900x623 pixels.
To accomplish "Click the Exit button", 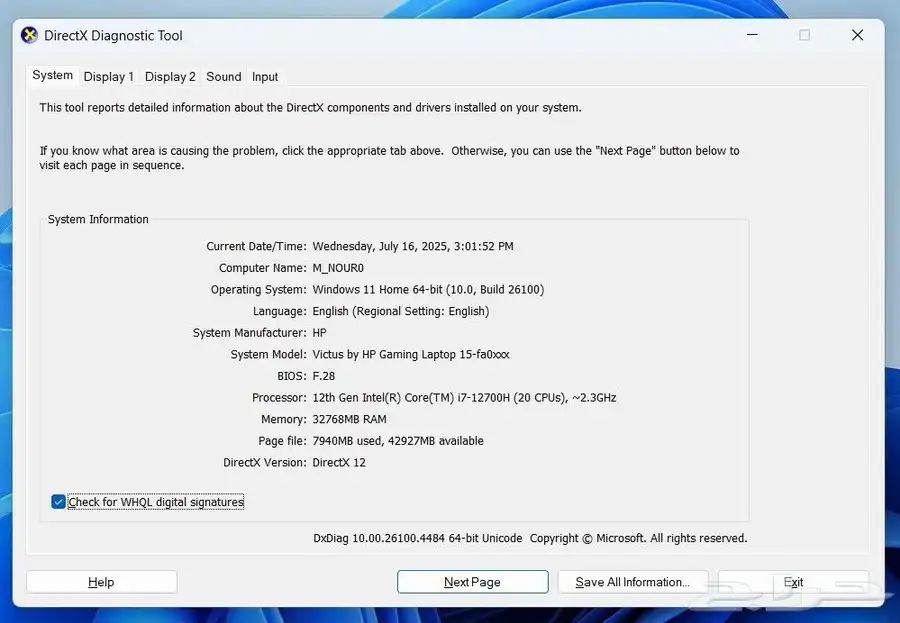I will tap(793, 582).
